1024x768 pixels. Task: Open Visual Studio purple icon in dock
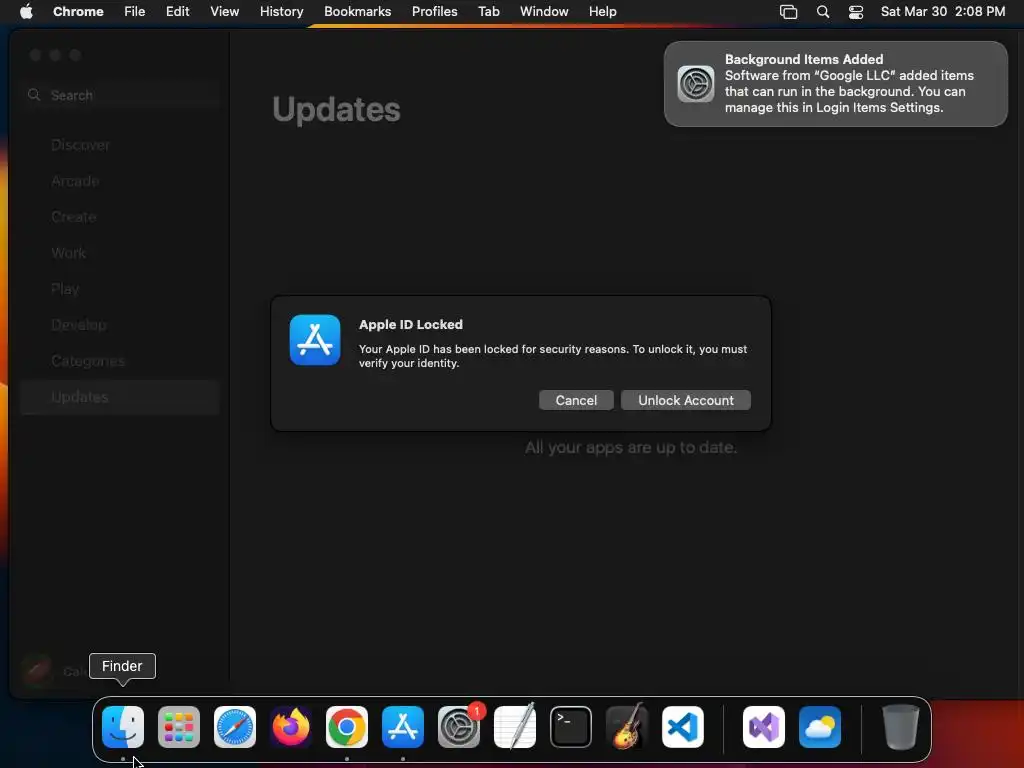tap(764, 727)
